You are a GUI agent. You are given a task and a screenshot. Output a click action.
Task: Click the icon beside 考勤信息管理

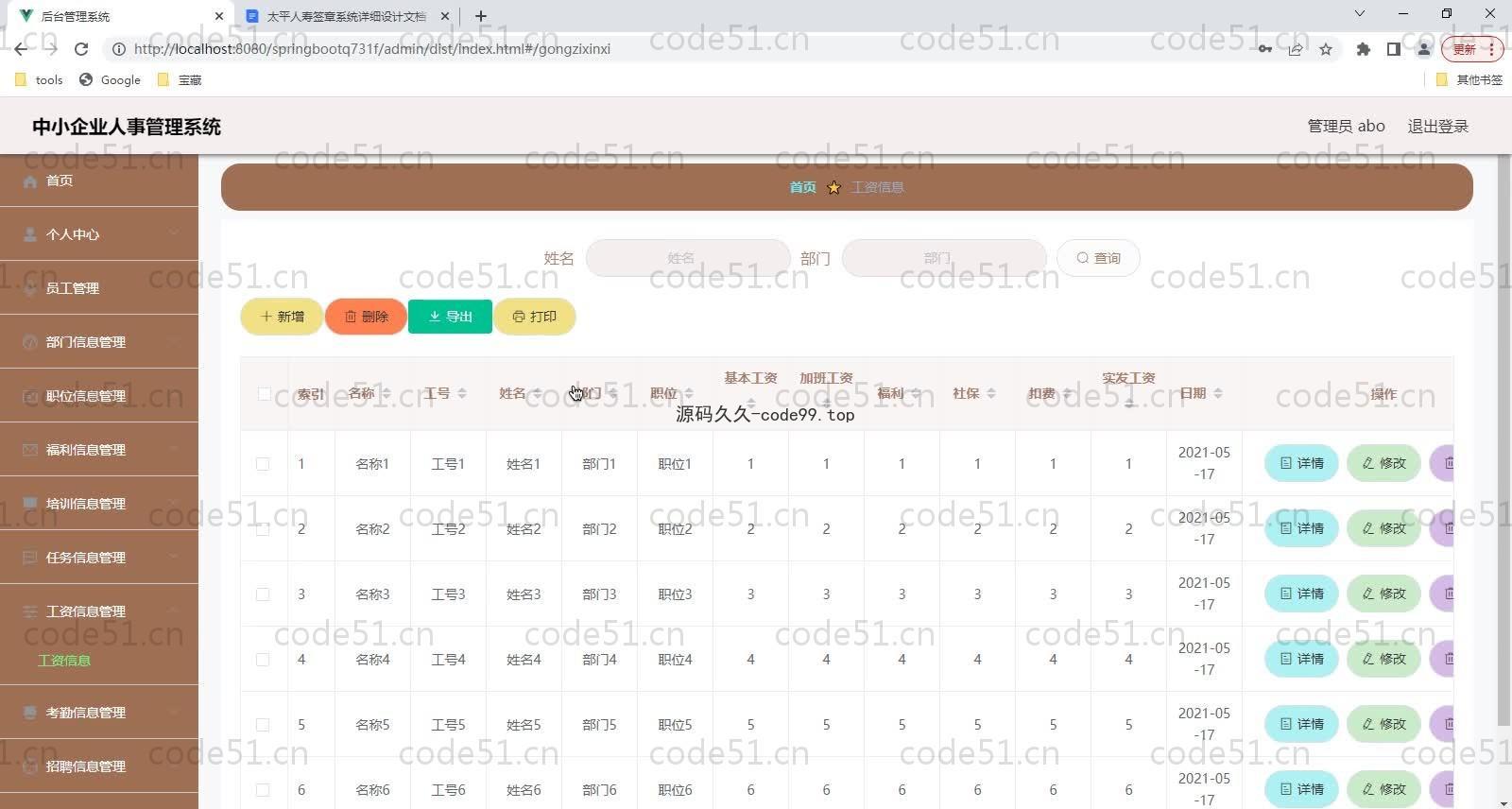(x=30, y=713)
